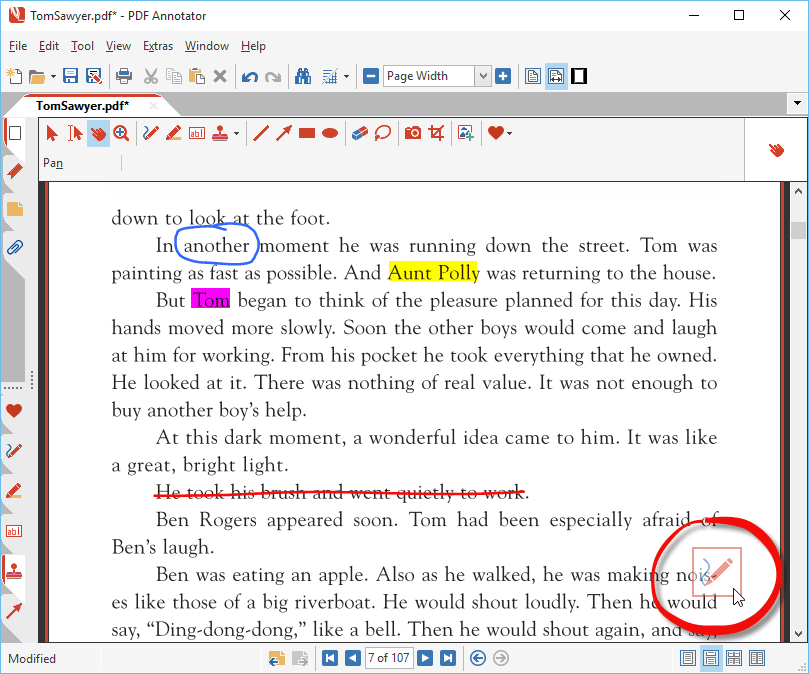Expand the toolbar dropdown next to Find
This screenshot has height=674, width=809.
tap(346, 77)
